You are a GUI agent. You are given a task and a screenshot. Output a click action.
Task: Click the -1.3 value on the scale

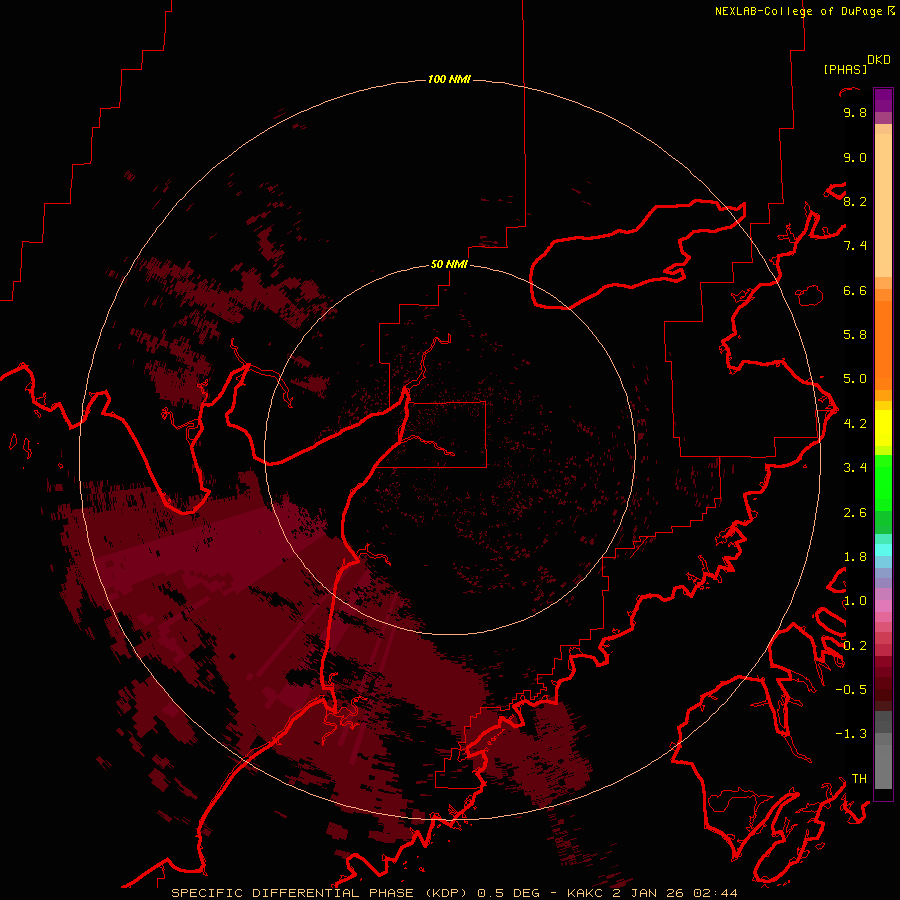[x=851, y=734]
